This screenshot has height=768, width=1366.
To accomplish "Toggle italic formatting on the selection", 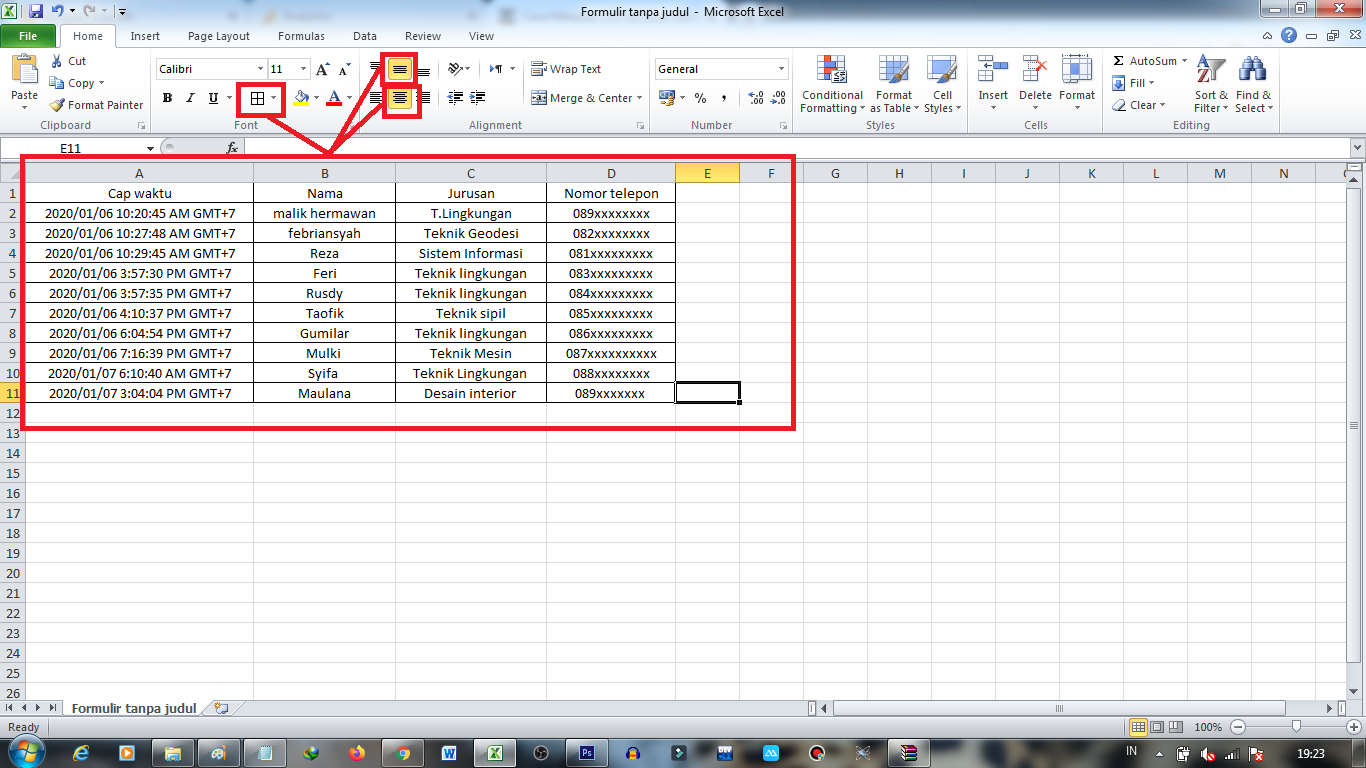I will coord(189,98).
